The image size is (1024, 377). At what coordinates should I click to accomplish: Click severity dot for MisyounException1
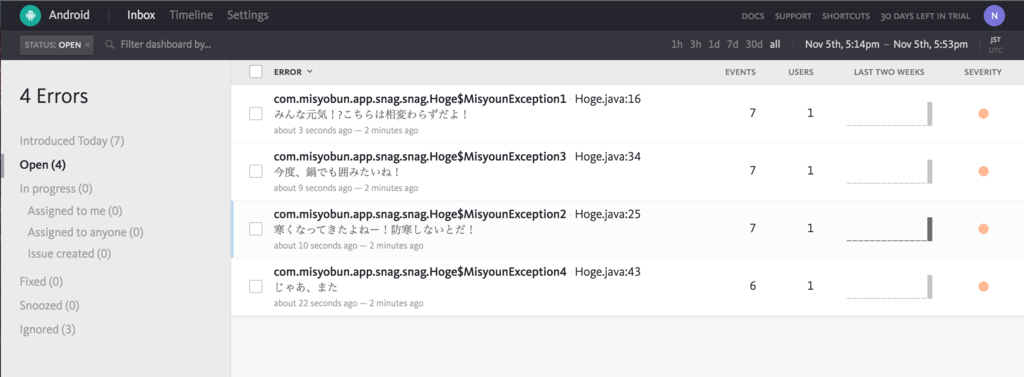point(983,114)
